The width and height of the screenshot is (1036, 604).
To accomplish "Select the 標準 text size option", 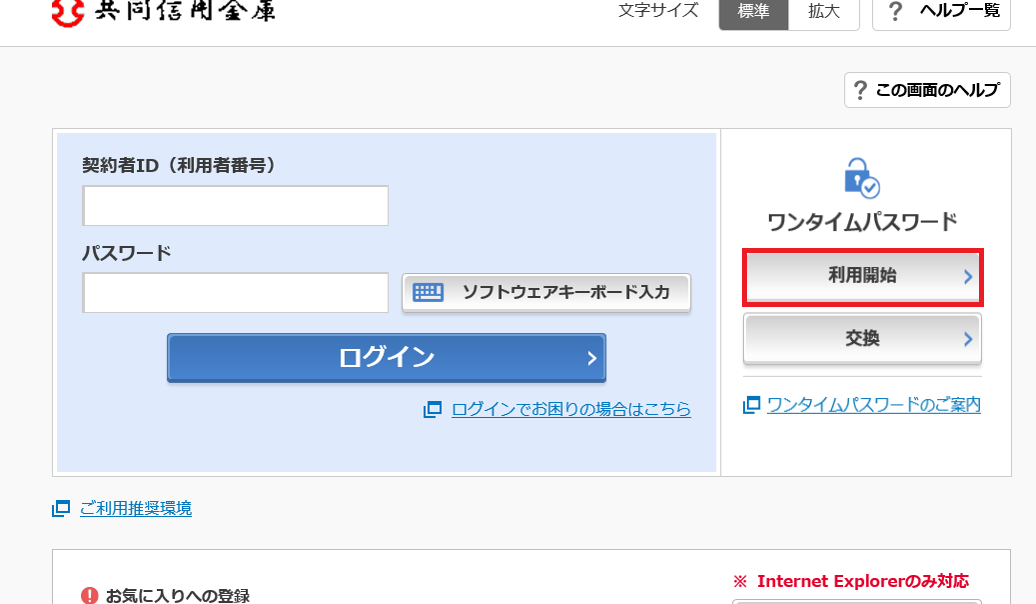I will (x=753, y=13).
